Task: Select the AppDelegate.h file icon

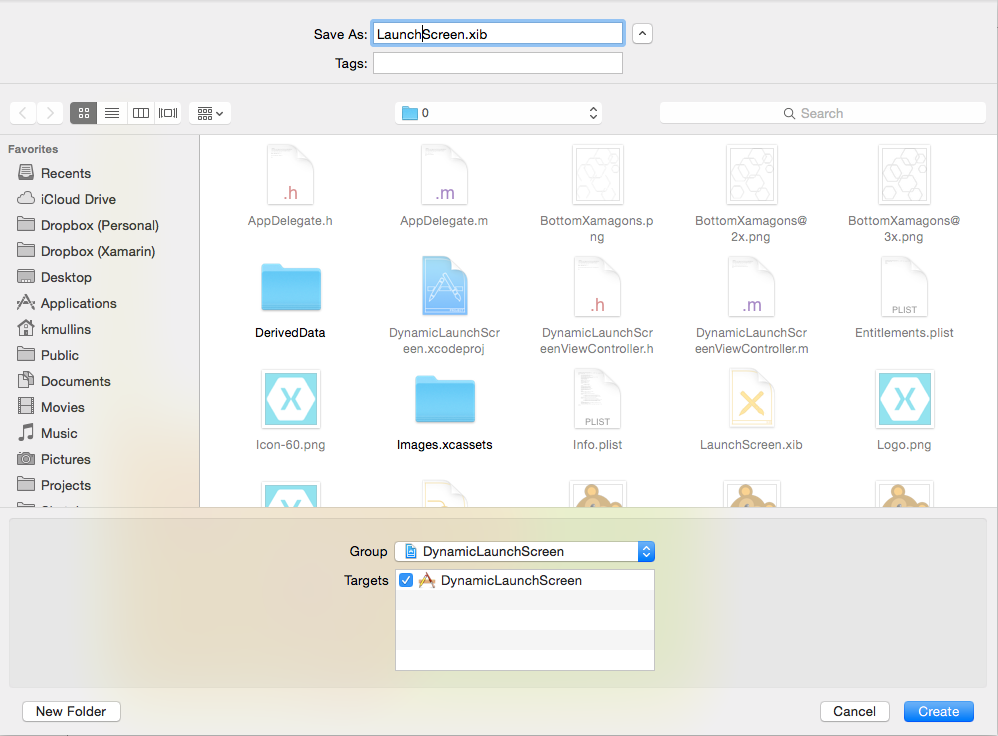Action: click(x=290, y=175)
